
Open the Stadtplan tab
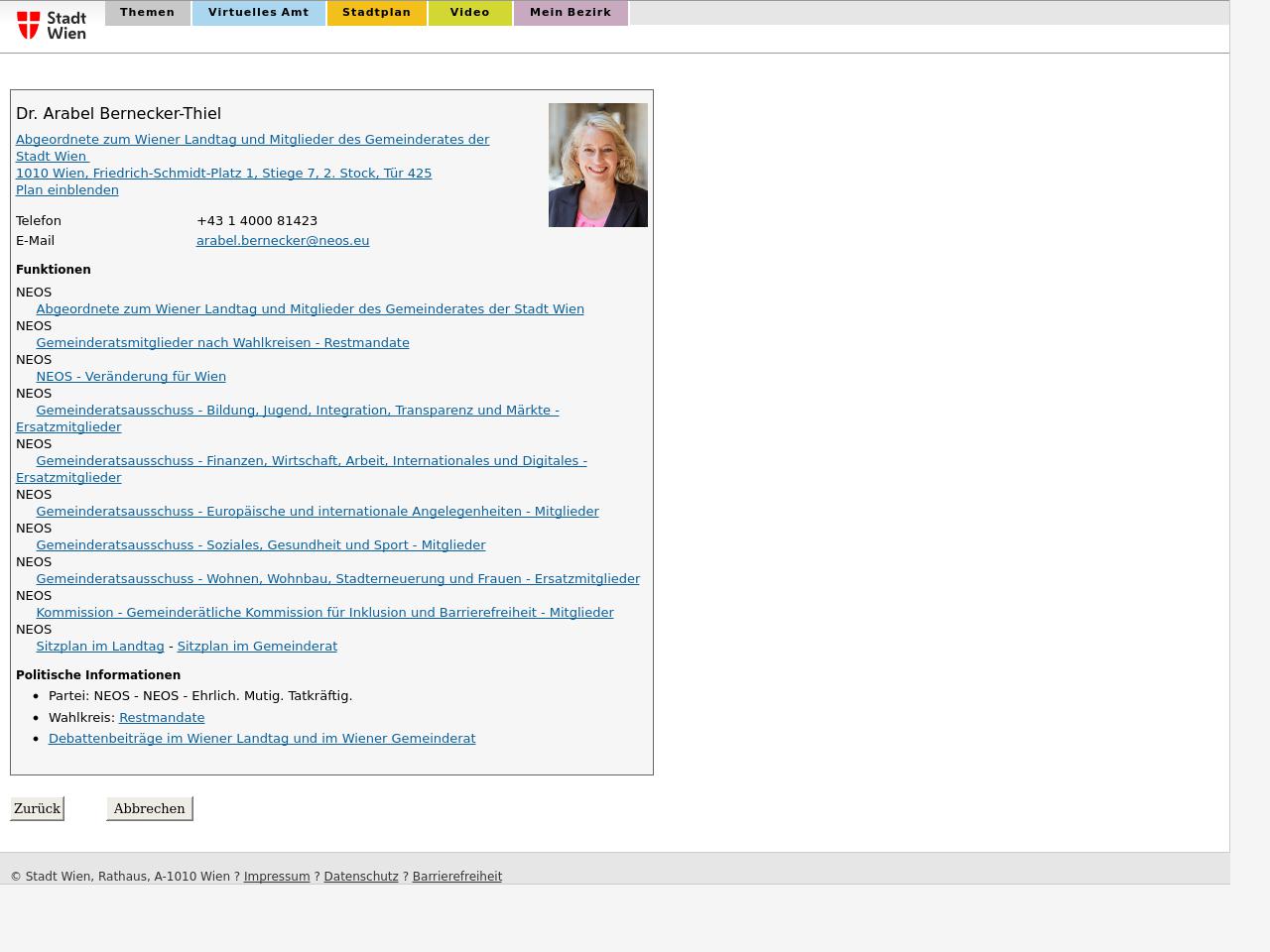376,13
